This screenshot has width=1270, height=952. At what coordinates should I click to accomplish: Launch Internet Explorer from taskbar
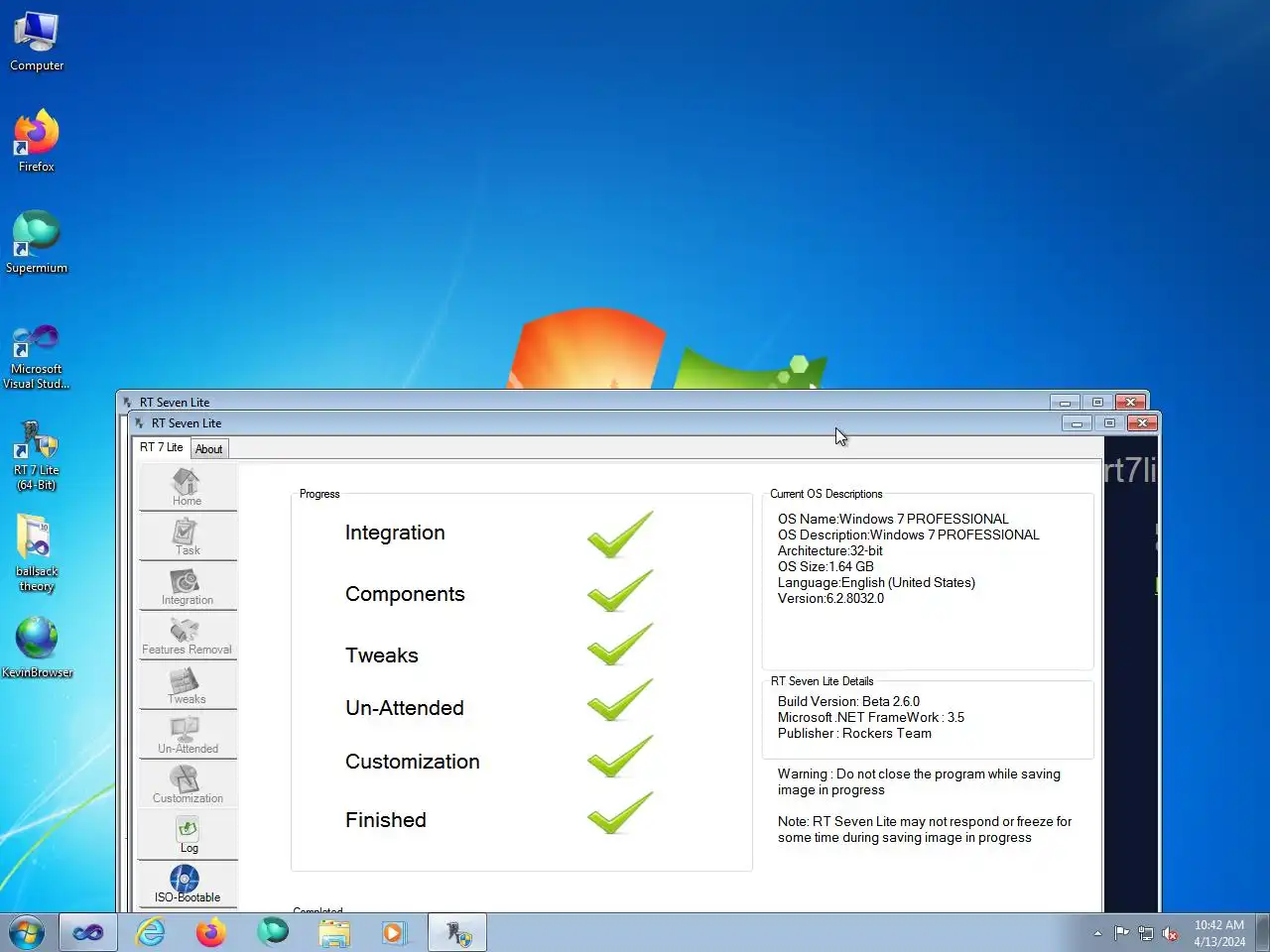151,932
